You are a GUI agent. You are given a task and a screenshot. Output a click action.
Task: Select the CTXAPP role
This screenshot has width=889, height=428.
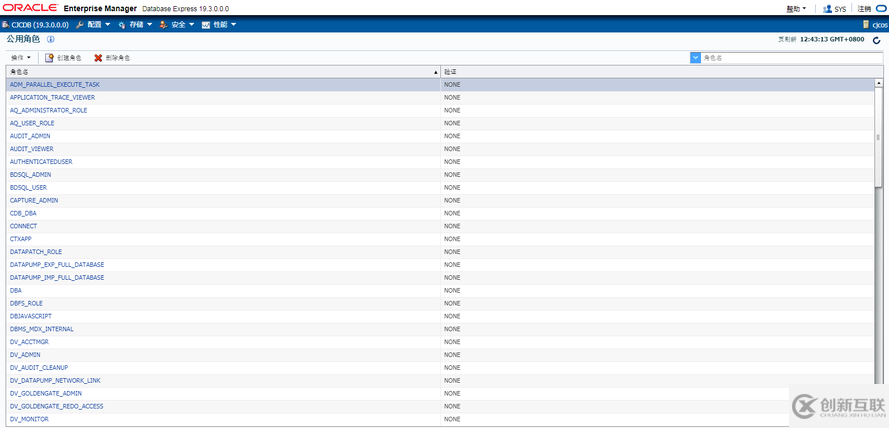tap(21, 239)
